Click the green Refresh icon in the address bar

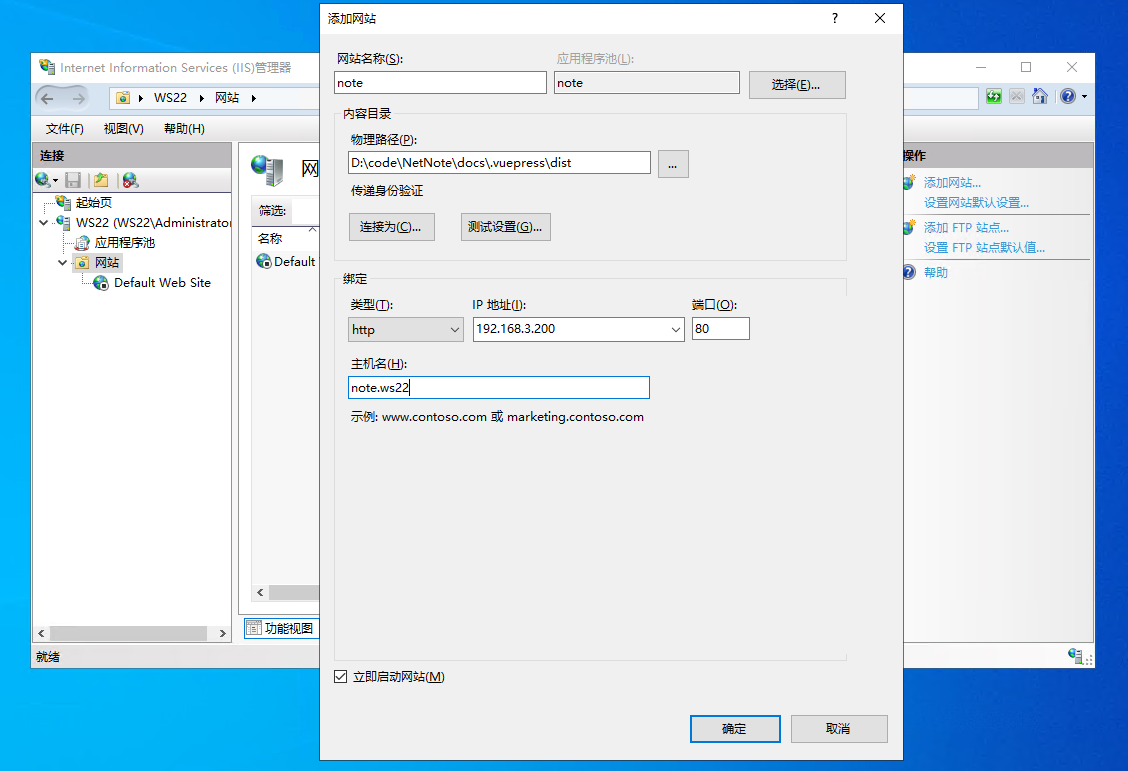point(992,97)
